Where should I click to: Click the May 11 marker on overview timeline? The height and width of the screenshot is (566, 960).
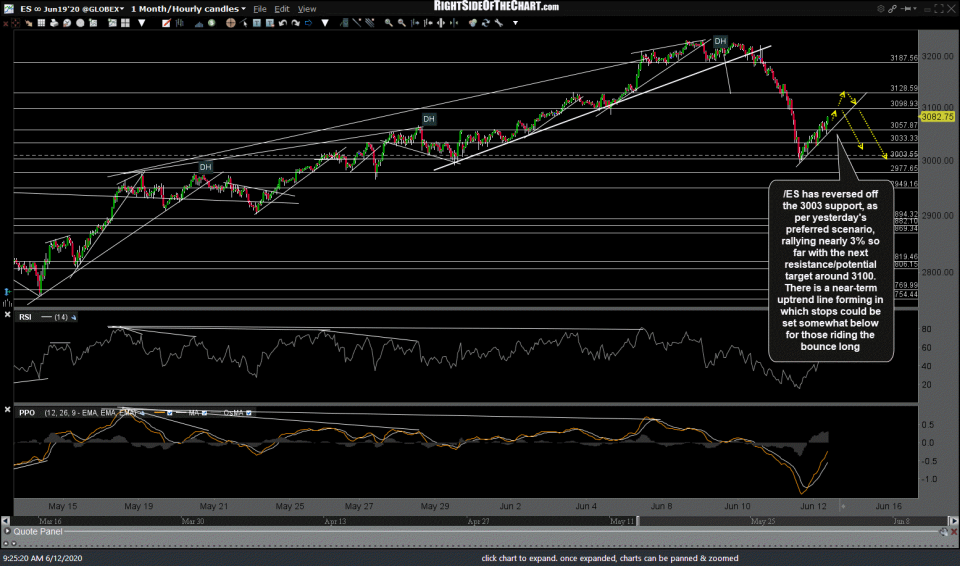[622, 521]
